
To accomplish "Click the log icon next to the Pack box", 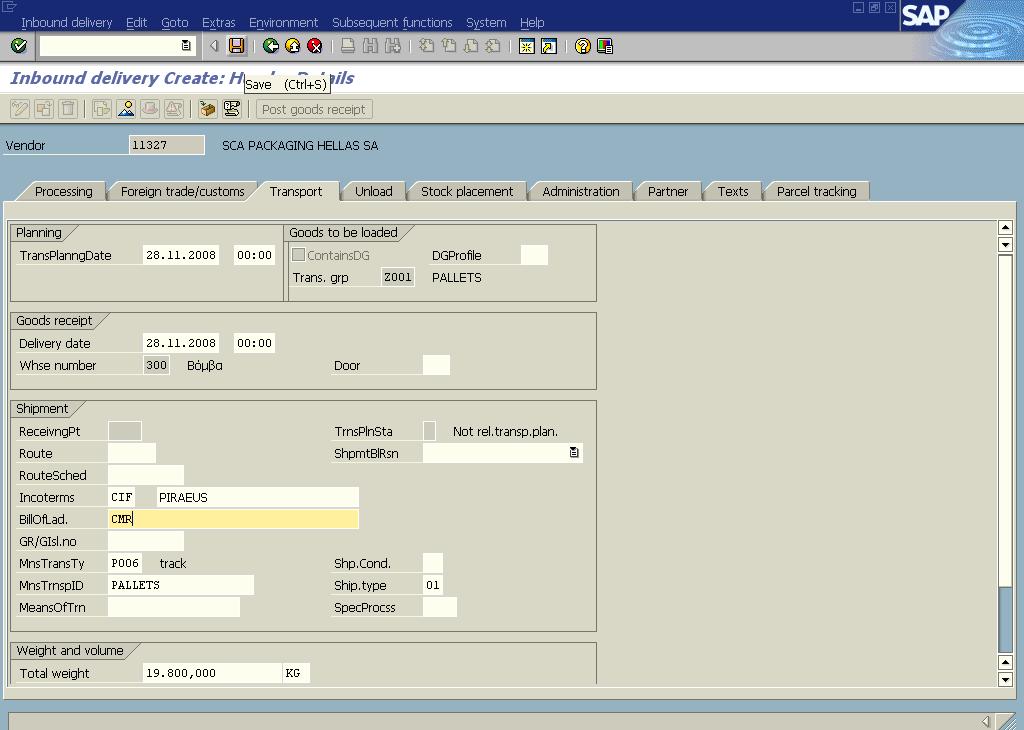I will (232, 109).
